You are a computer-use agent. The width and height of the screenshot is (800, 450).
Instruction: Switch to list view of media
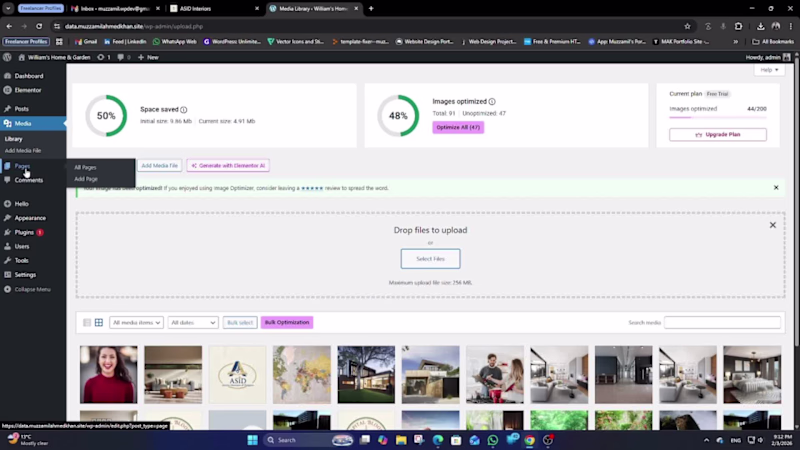pos(87,322)
